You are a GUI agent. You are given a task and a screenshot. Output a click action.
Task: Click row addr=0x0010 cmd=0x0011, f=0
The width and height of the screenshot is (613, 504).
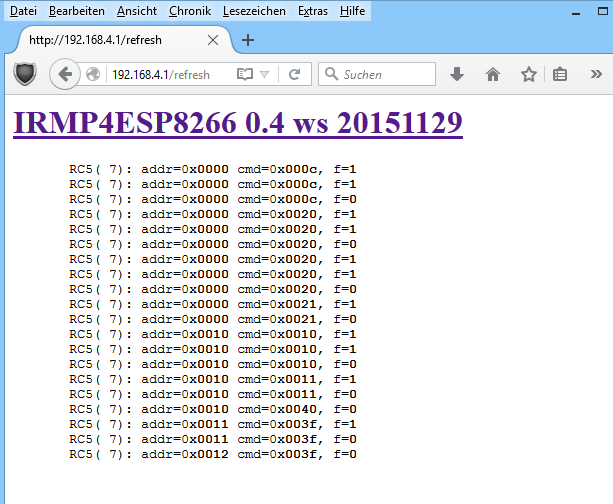coord(213,394)
